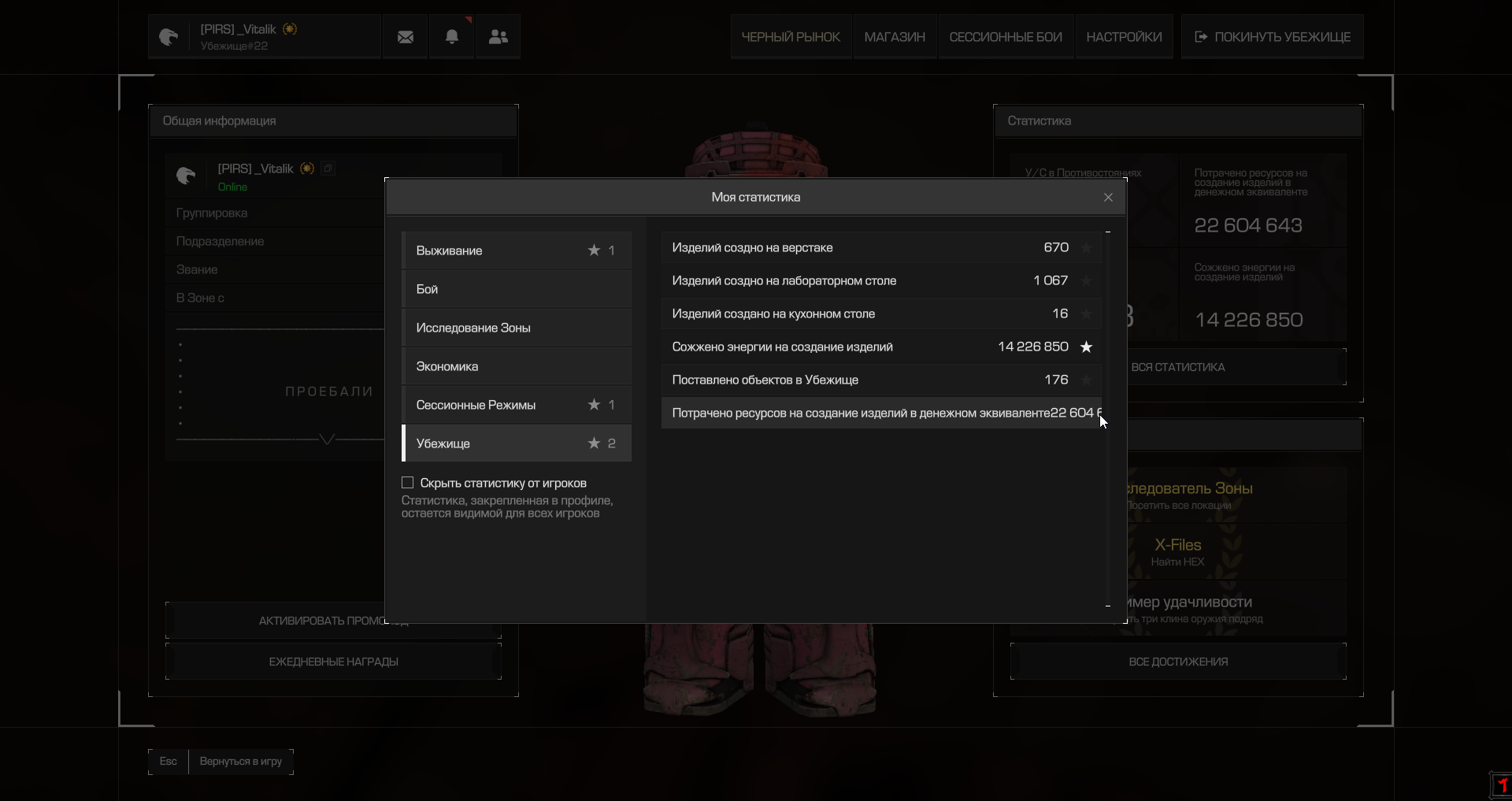This screenshot has height=801, width=1512.
Task: Click the copy nickname icon beside [PIRS]_Vitalik
Action: (x=328, y=169)
